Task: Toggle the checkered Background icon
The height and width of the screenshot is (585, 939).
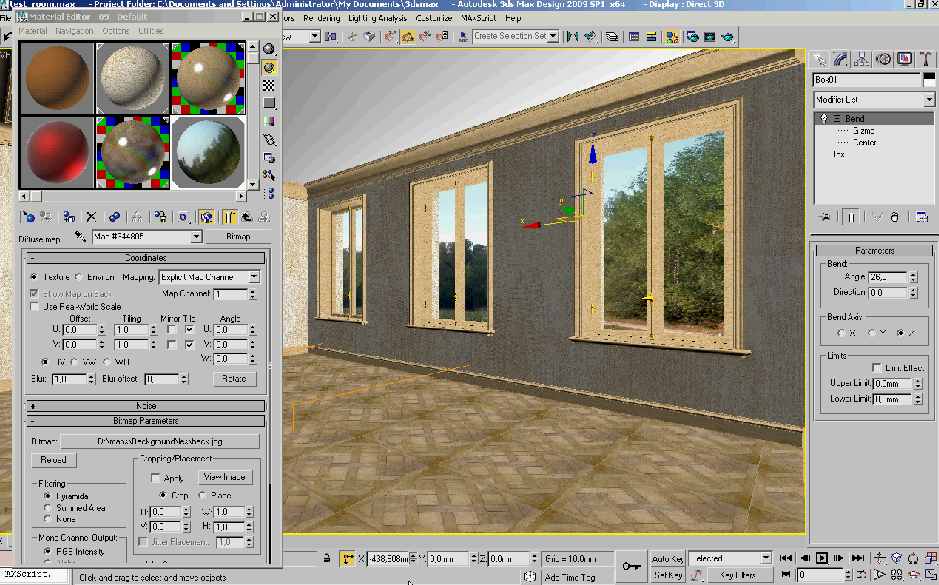Action: coord(269,86)
